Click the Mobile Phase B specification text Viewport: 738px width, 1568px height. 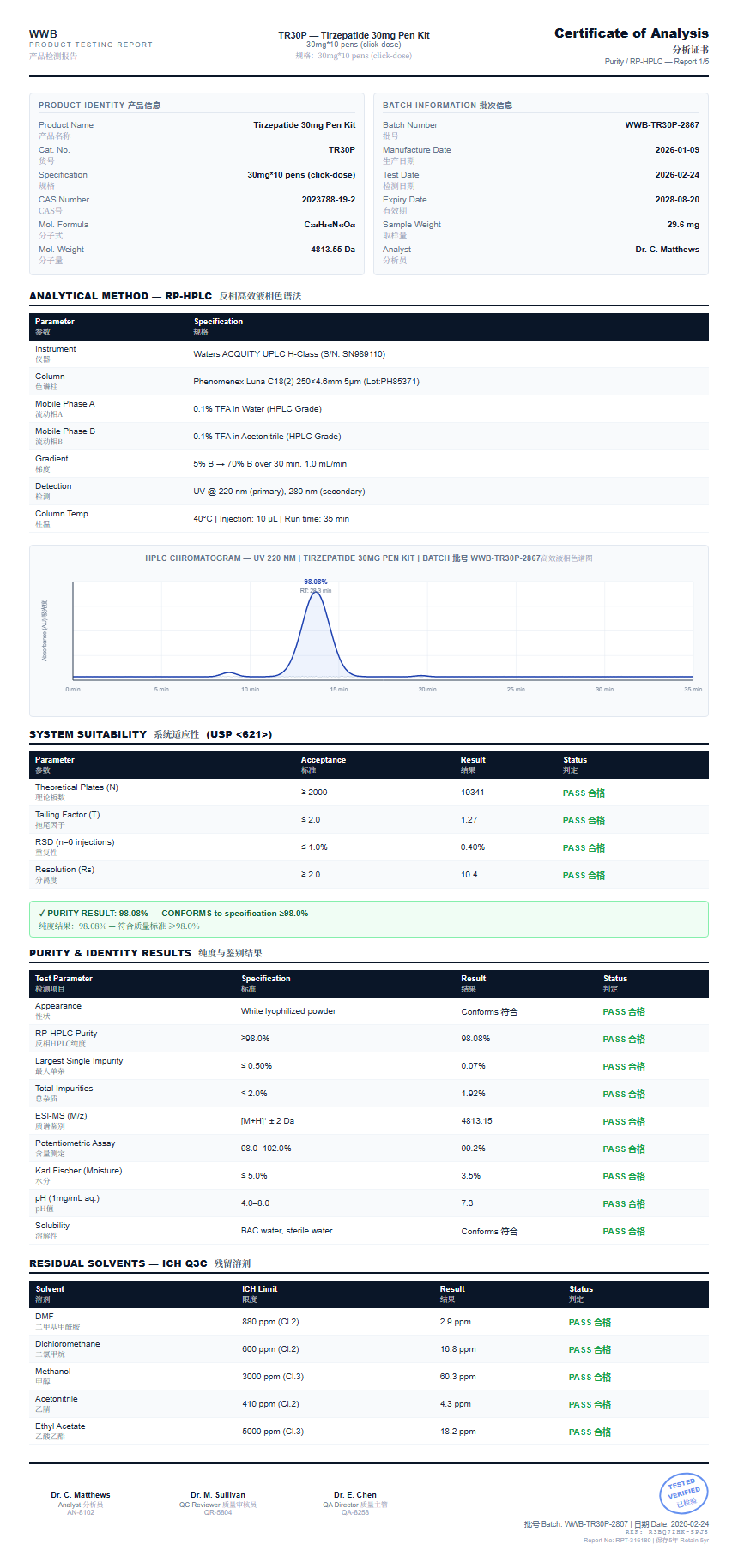[267, 437]
